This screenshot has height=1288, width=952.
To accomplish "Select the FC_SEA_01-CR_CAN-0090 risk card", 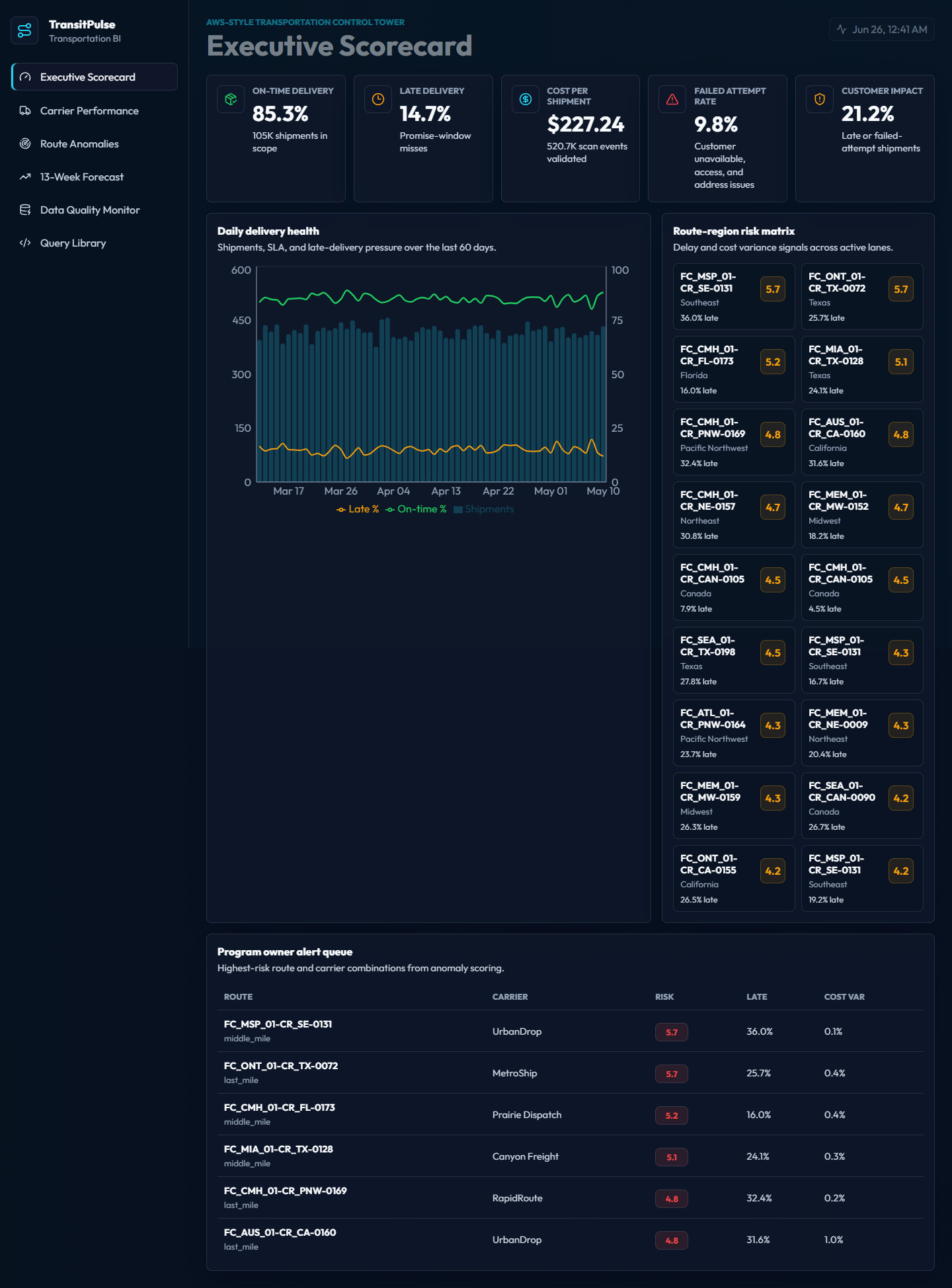I will pyautogui.click(x=862, y=805).
